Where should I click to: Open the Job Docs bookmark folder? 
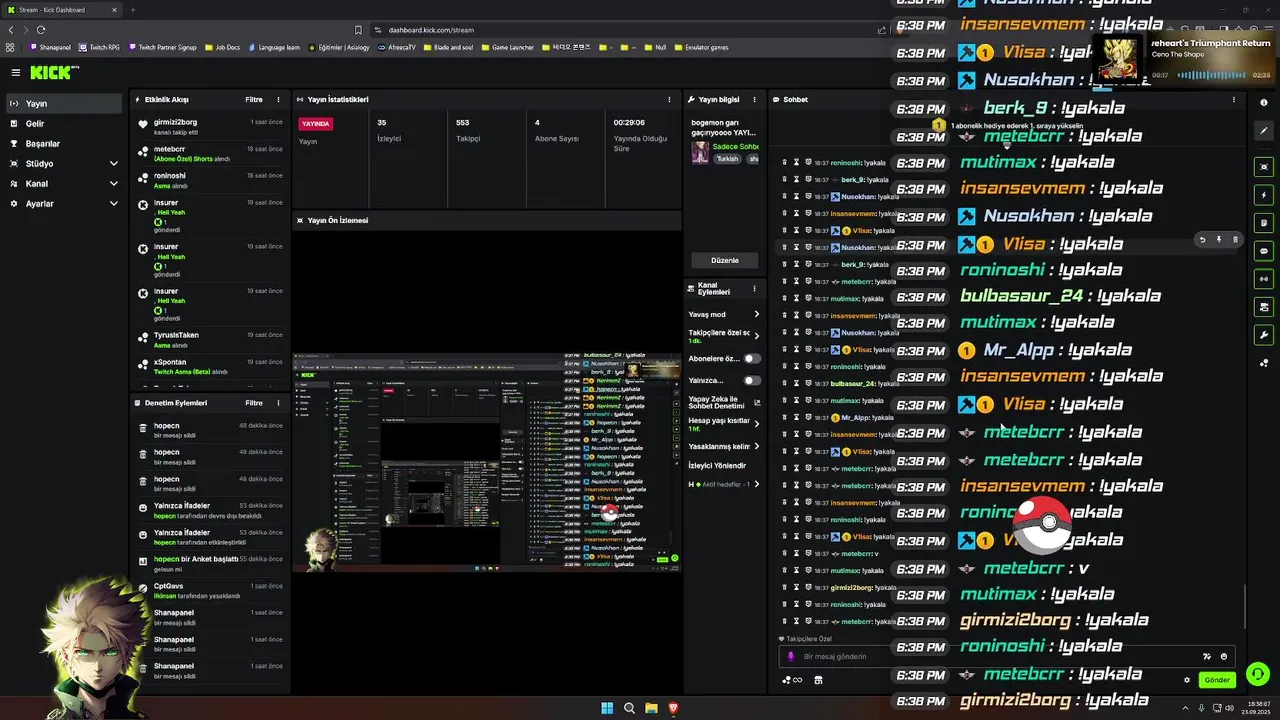[x=222, y=47]
